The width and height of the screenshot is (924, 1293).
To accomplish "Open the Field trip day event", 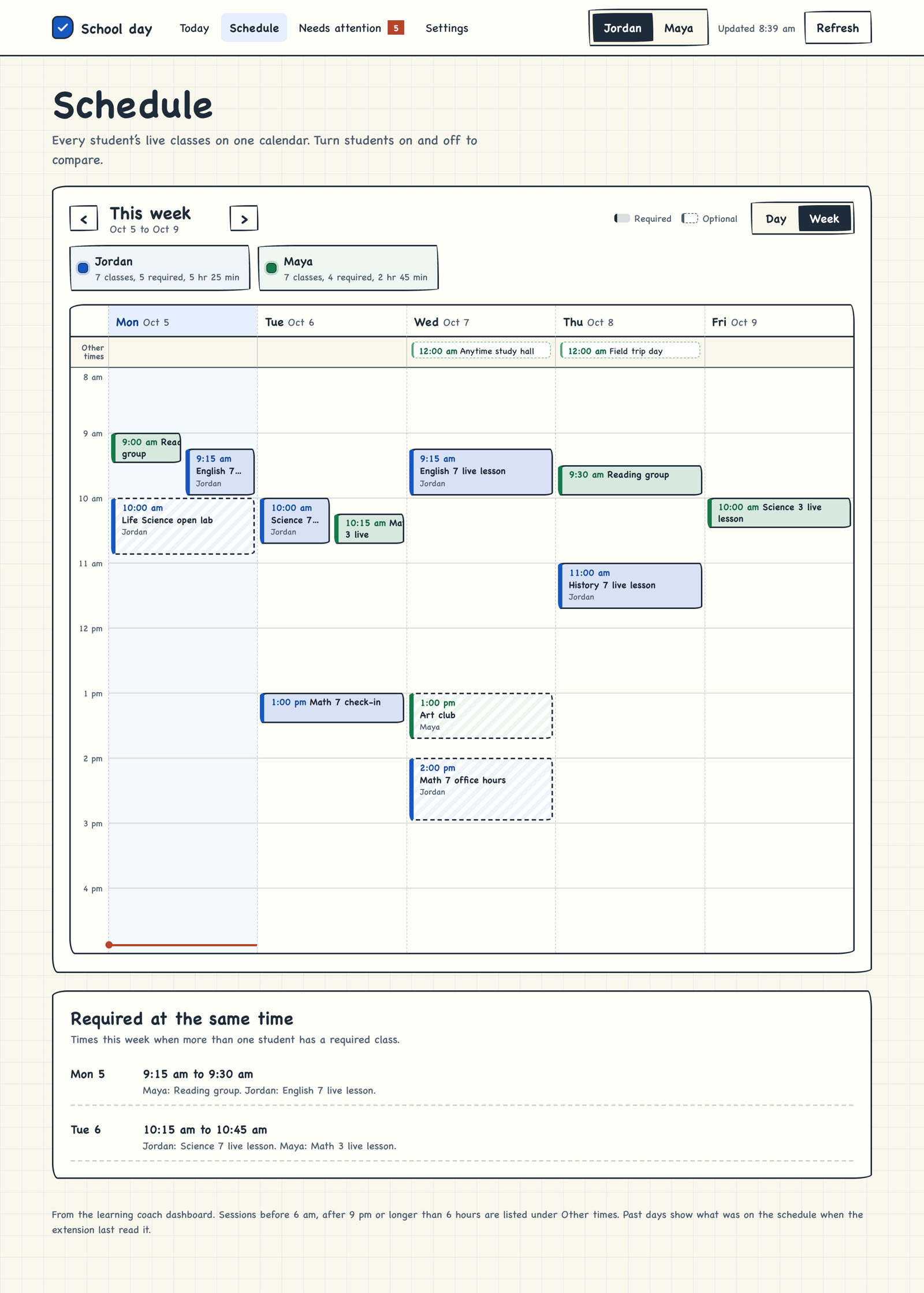I will click(x=630, y=351).
